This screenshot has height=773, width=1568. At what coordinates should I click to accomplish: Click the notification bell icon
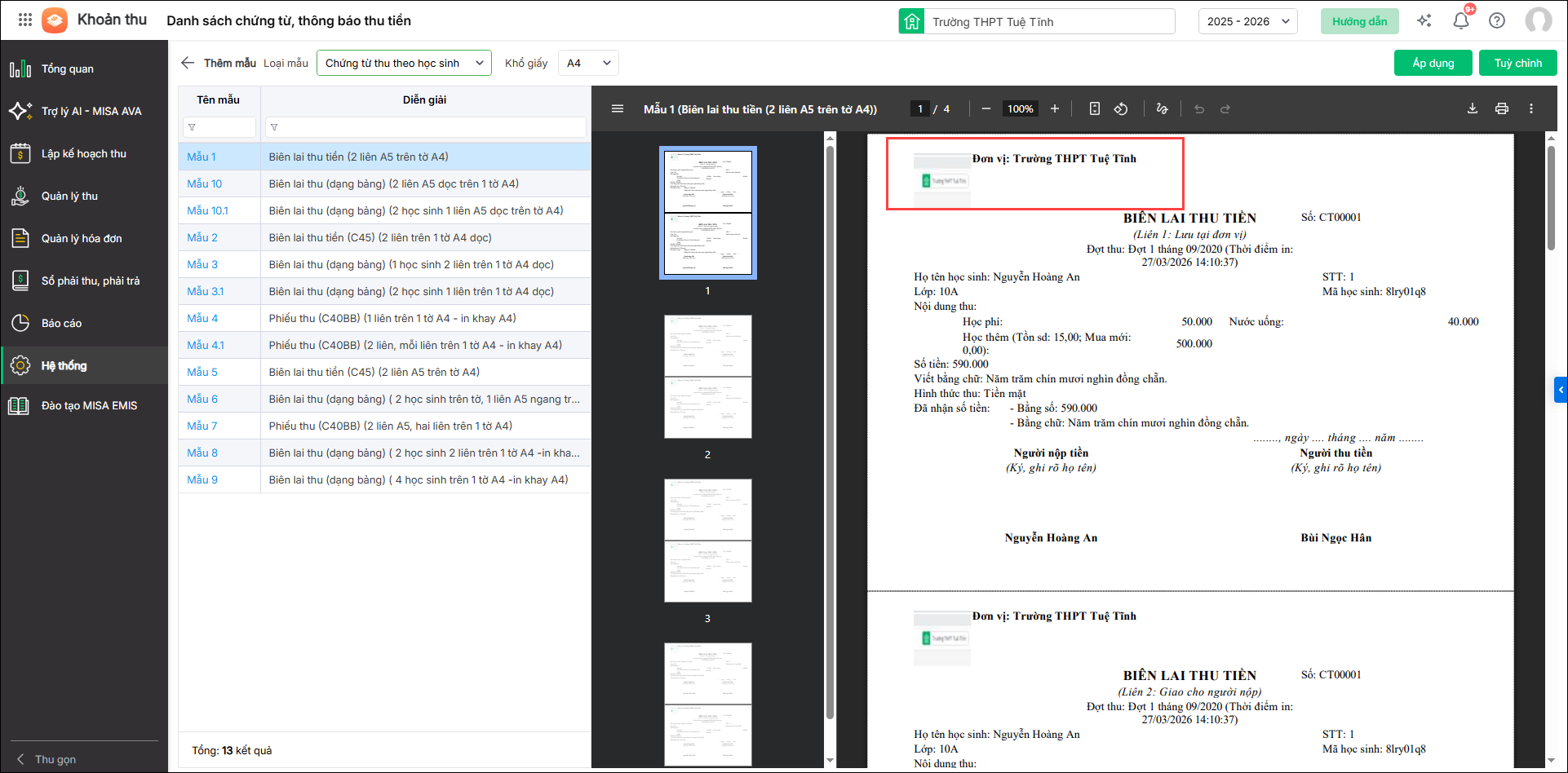point(1460,21)
